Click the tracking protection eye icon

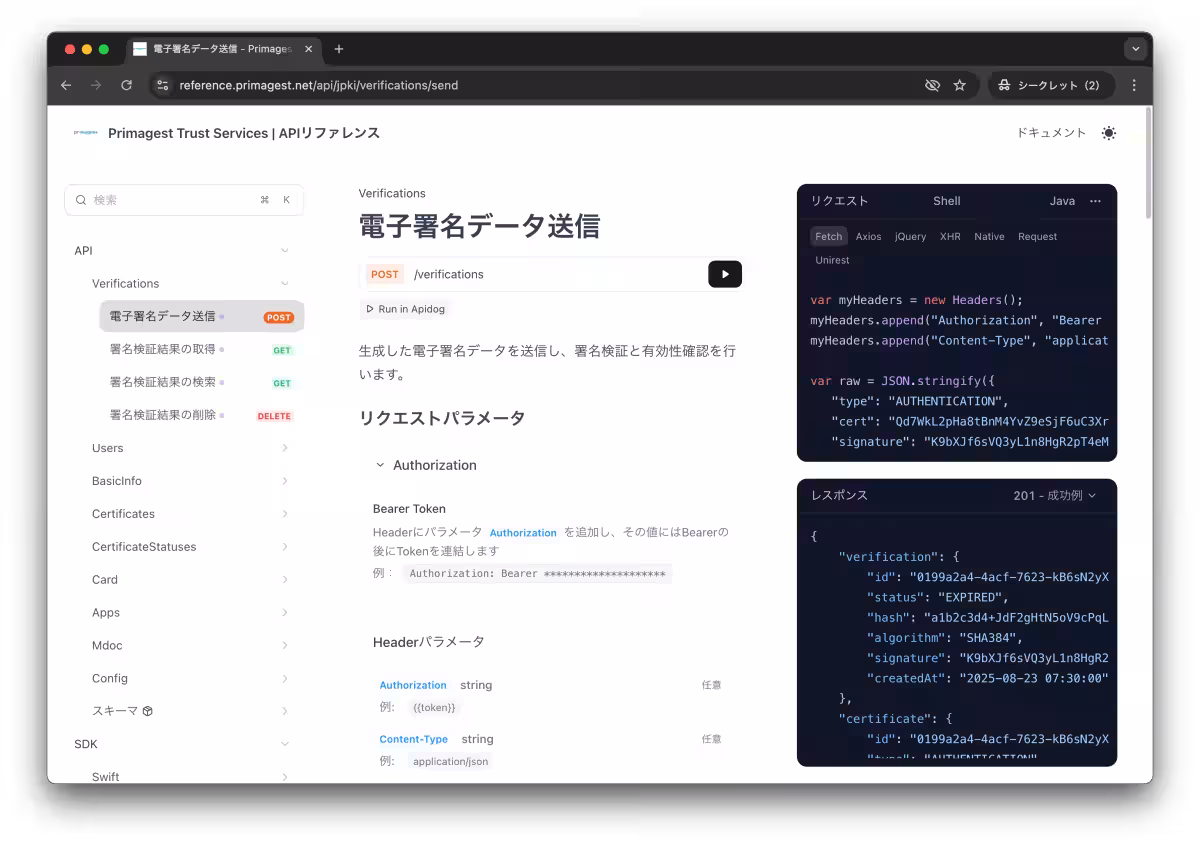[x=932, y=85]
